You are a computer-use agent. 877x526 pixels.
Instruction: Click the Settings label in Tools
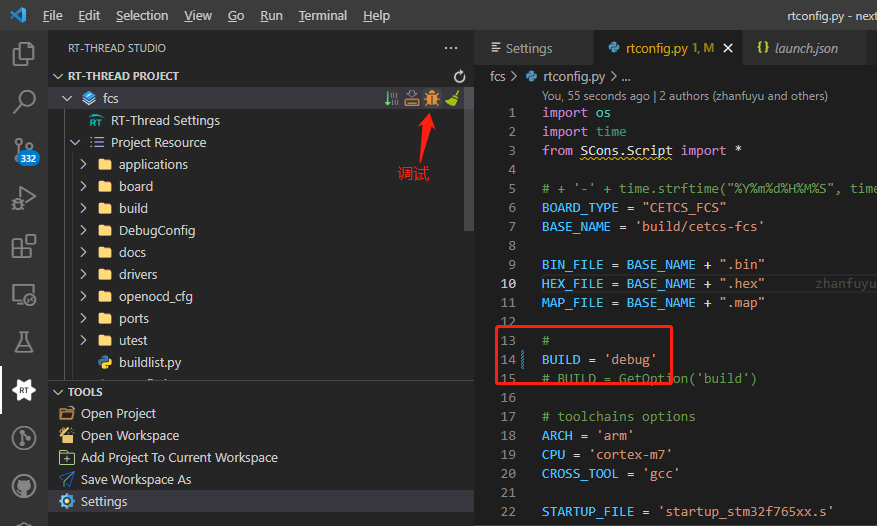[104, 501]
